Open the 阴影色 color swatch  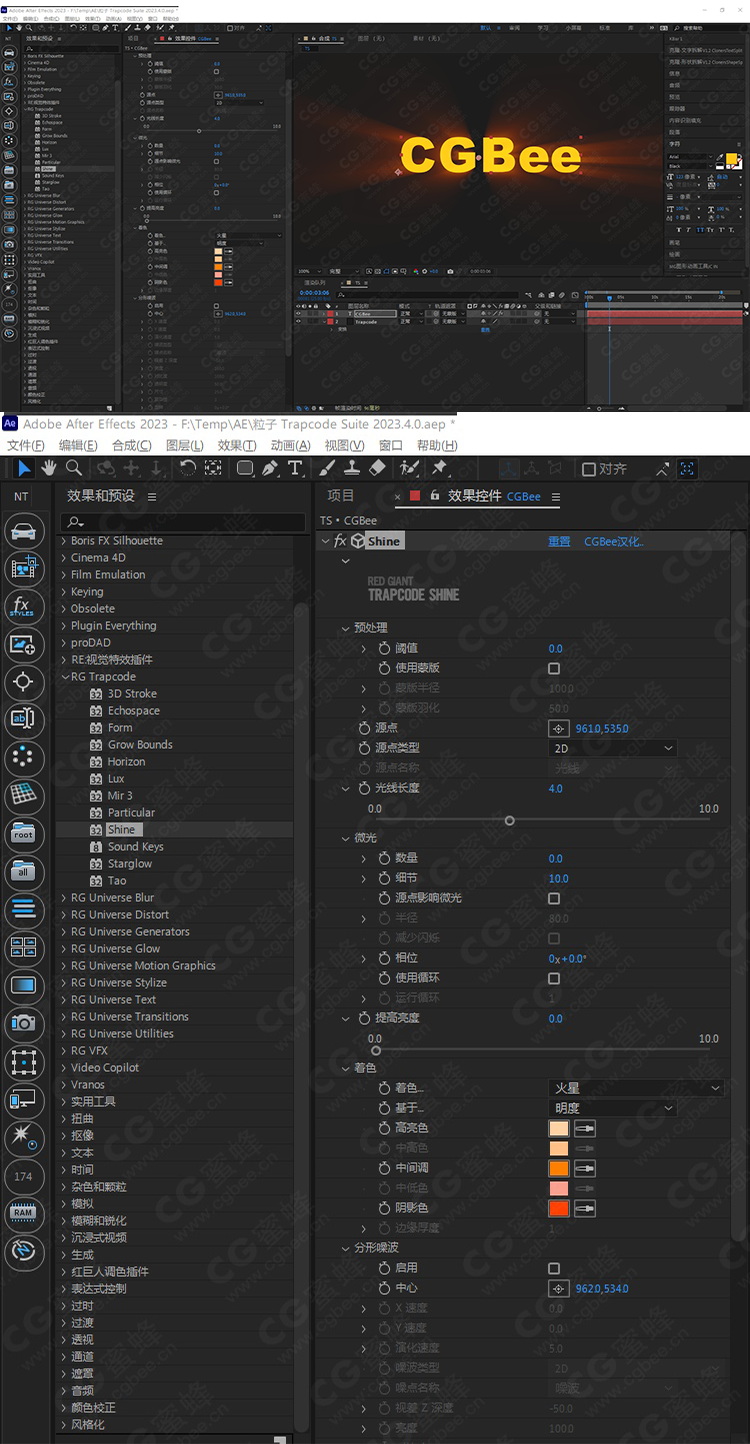[559, 1208]
